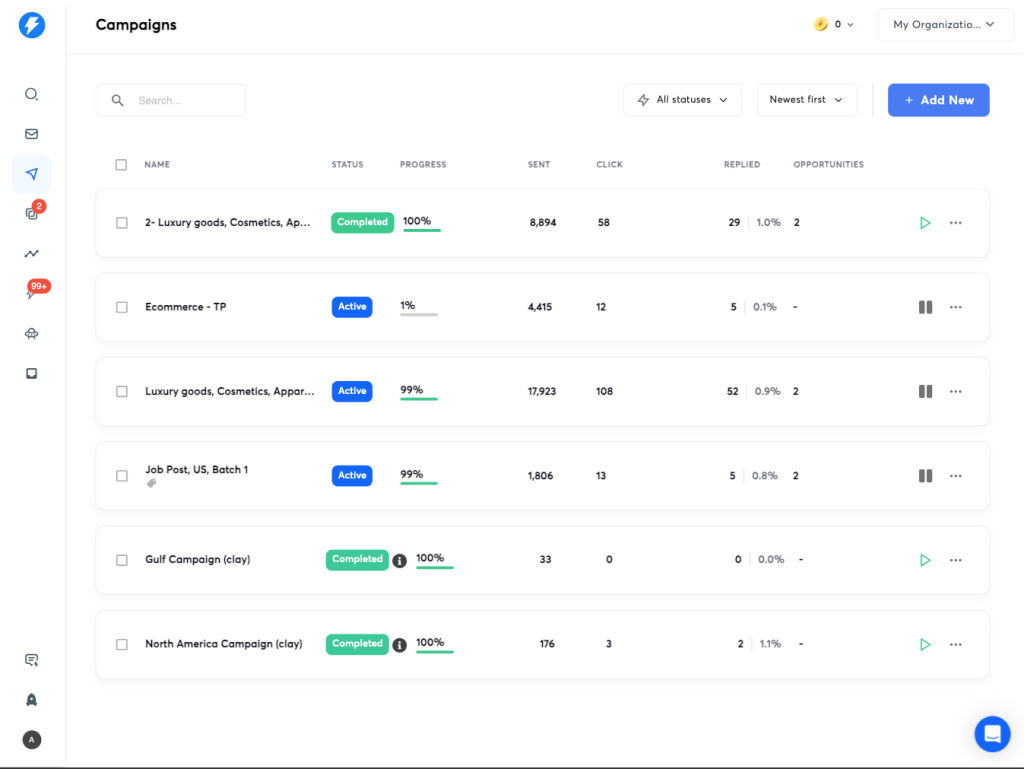
Task: Open the user avatar labeled A
Action: click(31, 740)
